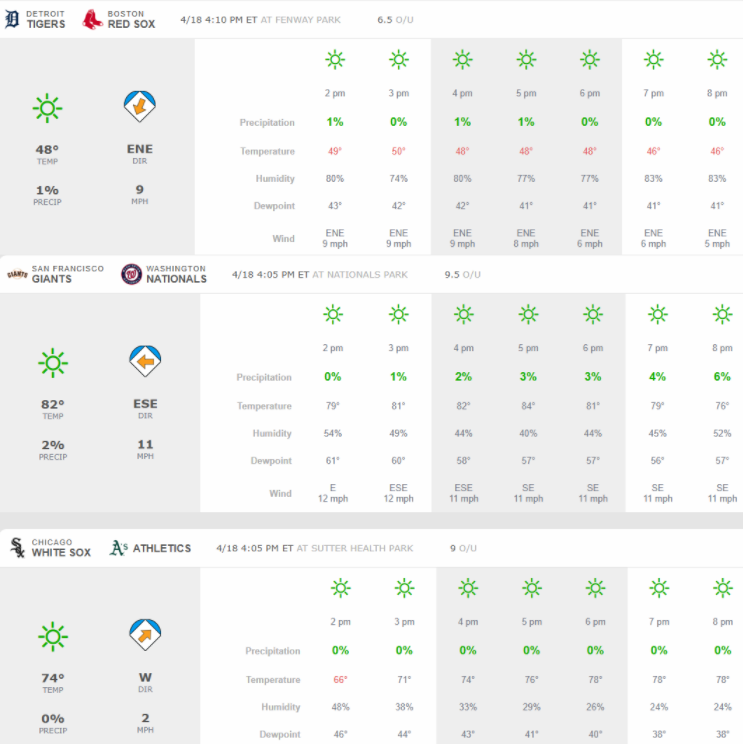
Task: Click the Chicago White Sox logo
Action: pyautogui.click(x=16, y=547)
